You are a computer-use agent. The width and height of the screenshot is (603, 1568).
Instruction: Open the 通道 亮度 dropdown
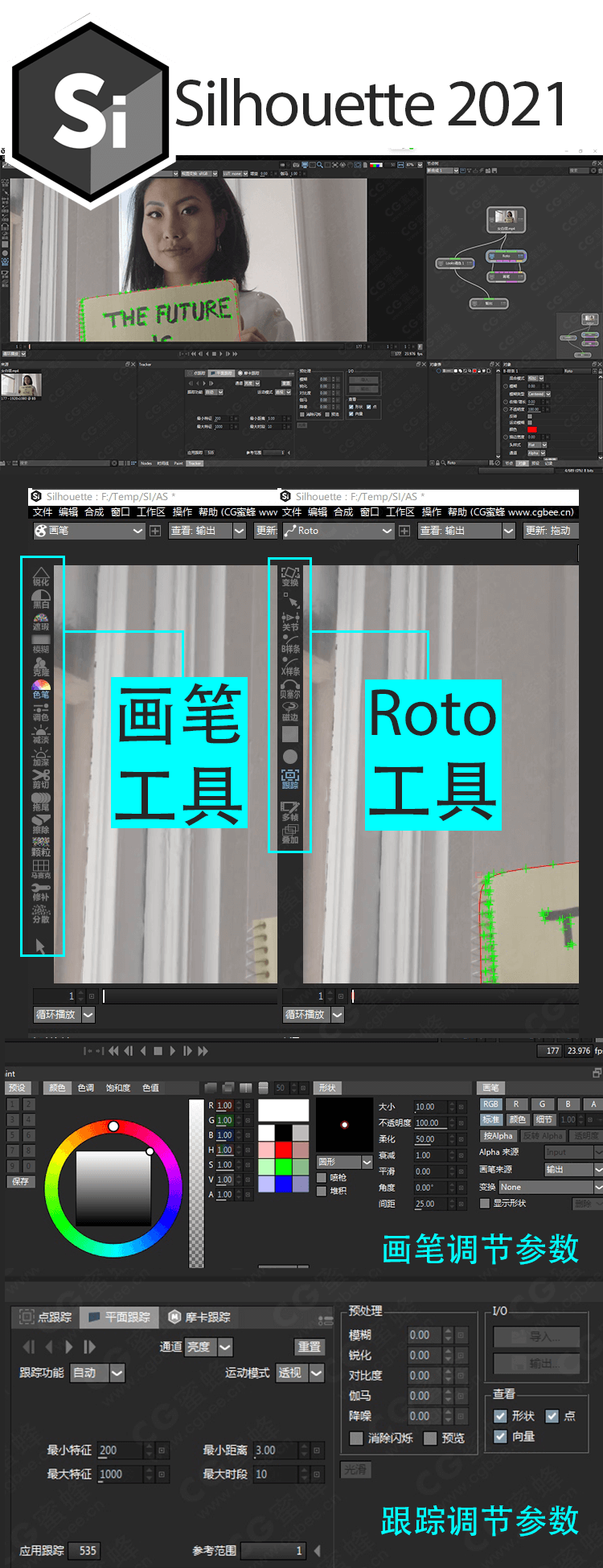click(x=208, y=1347)
